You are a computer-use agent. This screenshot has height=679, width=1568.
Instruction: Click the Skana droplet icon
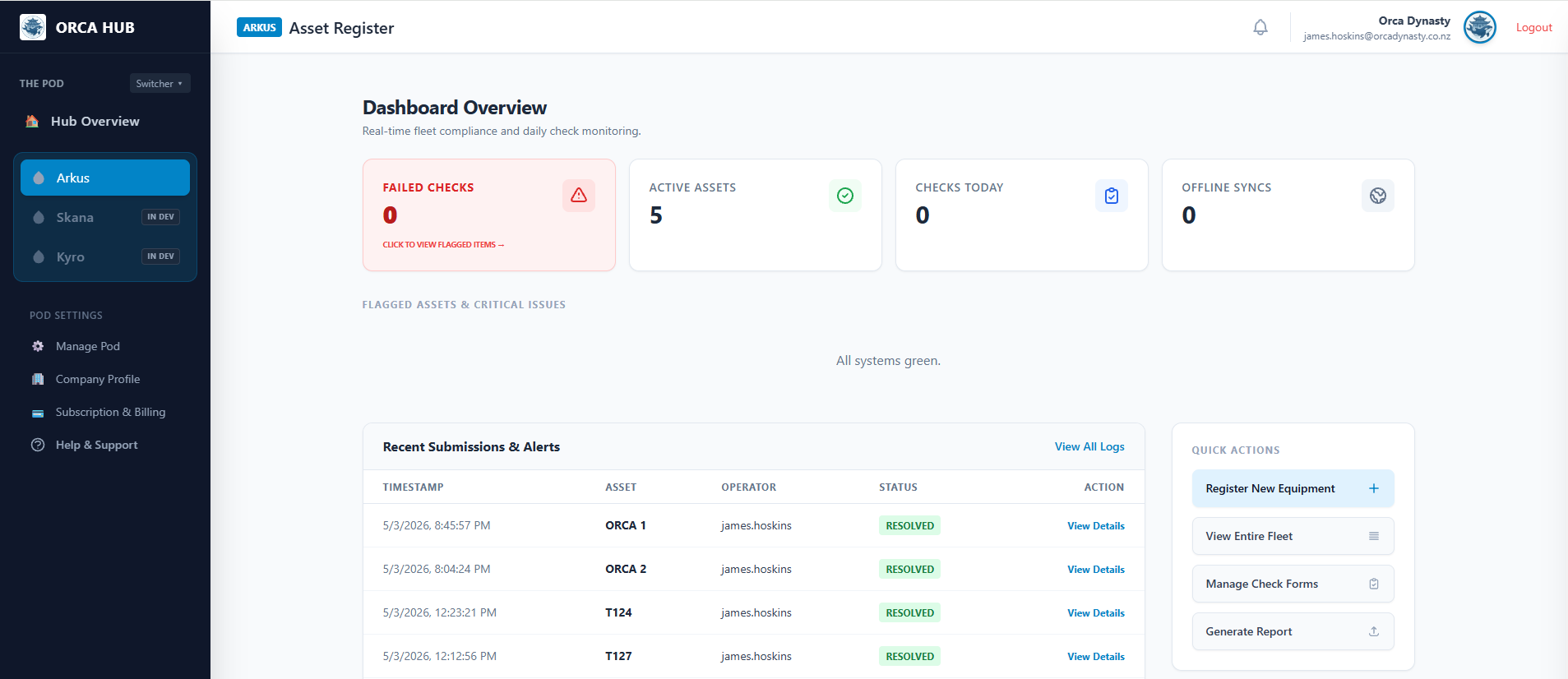click(x=39, y=217)
